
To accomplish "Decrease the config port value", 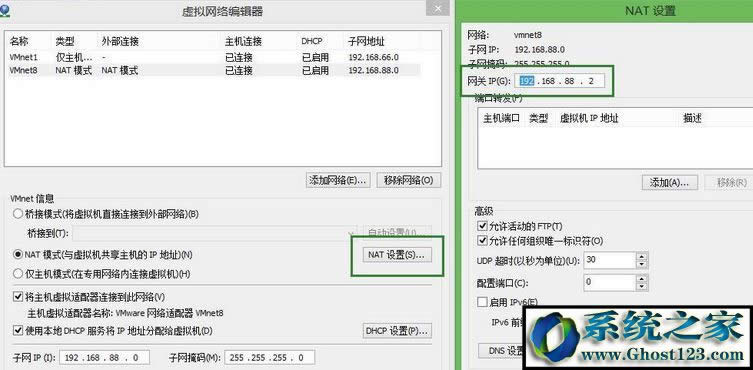I will (x=642, y=286).
